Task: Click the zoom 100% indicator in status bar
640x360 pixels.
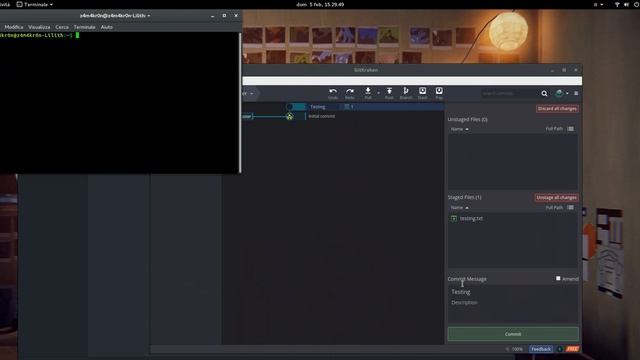Action: (x=515, y=349)
